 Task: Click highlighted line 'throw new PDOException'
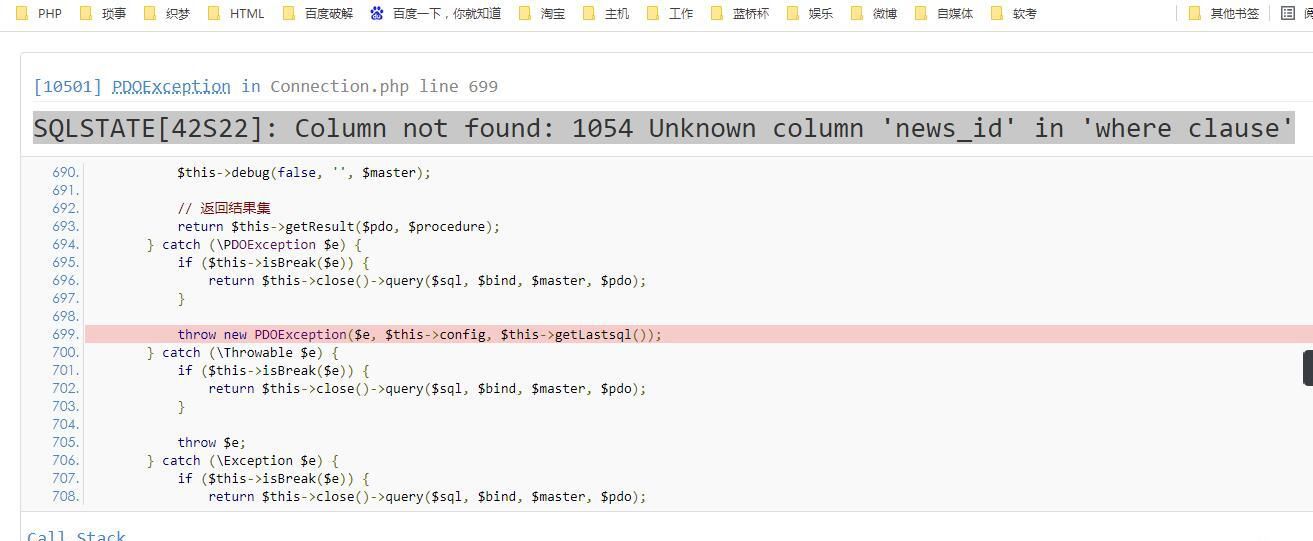pos(699,334)
